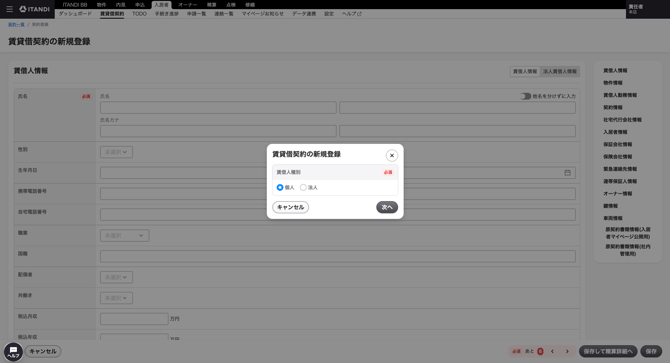The height and width of the screenshot is (363, 670).
Task: Jump to 緊急連絡先情報 section in sidebar
Action: click(620, 169)
